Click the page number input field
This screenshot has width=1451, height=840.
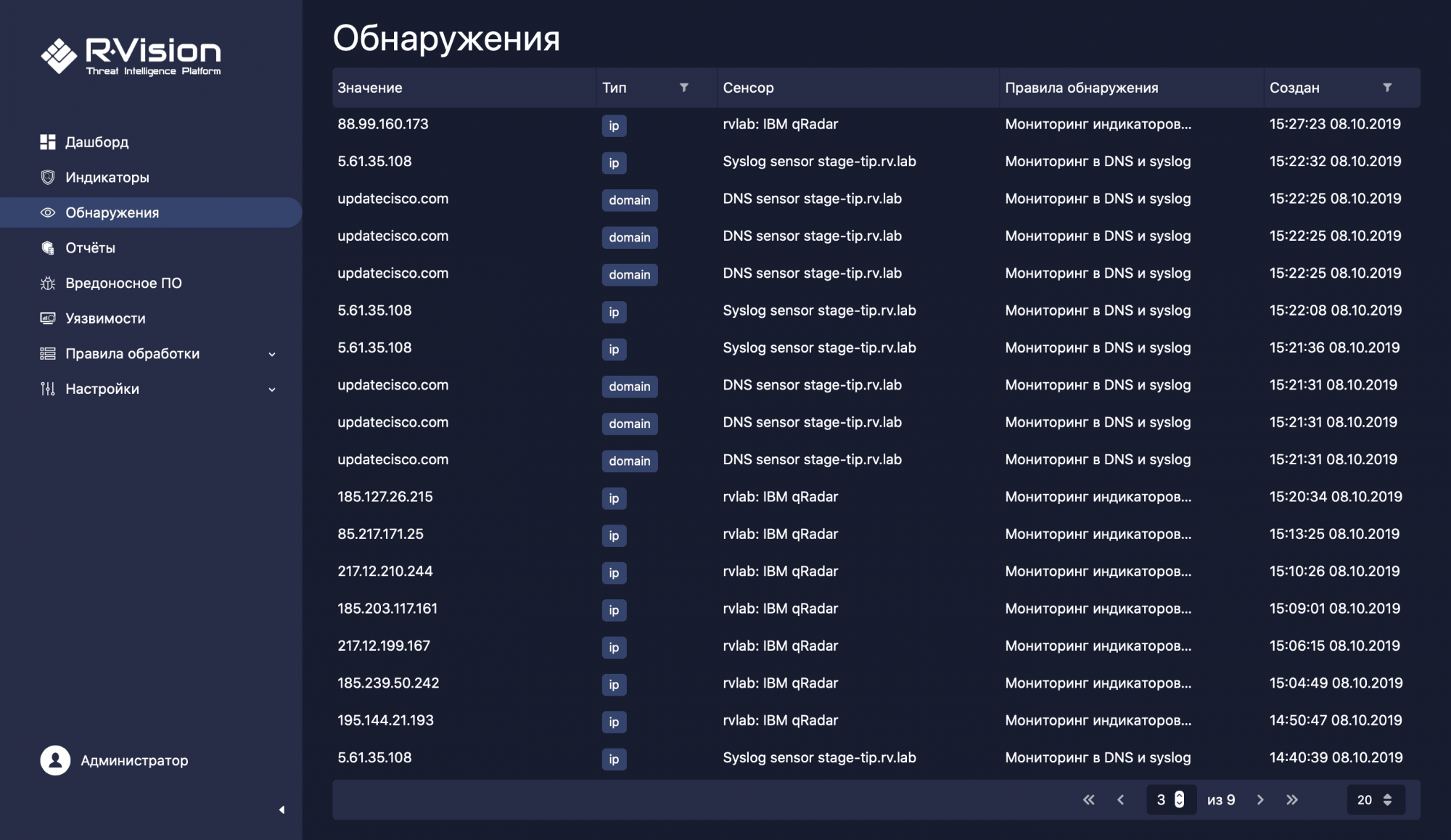1162,799
